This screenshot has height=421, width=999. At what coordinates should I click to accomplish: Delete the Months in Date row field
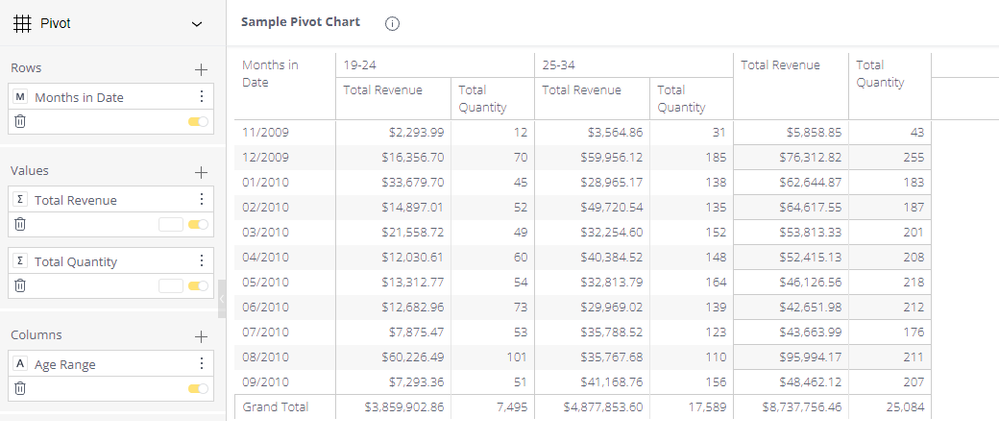pyautogui.click(x=20, y=121)
